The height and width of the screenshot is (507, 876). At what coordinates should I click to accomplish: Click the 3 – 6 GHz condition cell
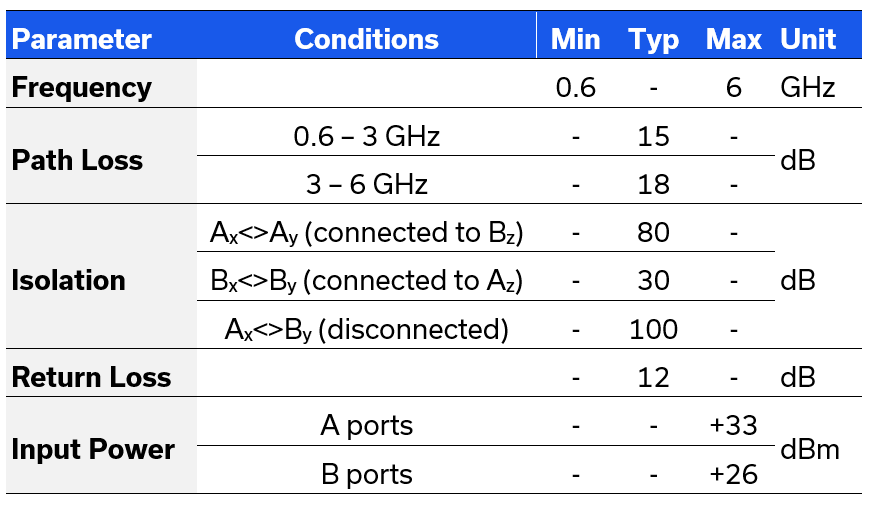[367, 184]
